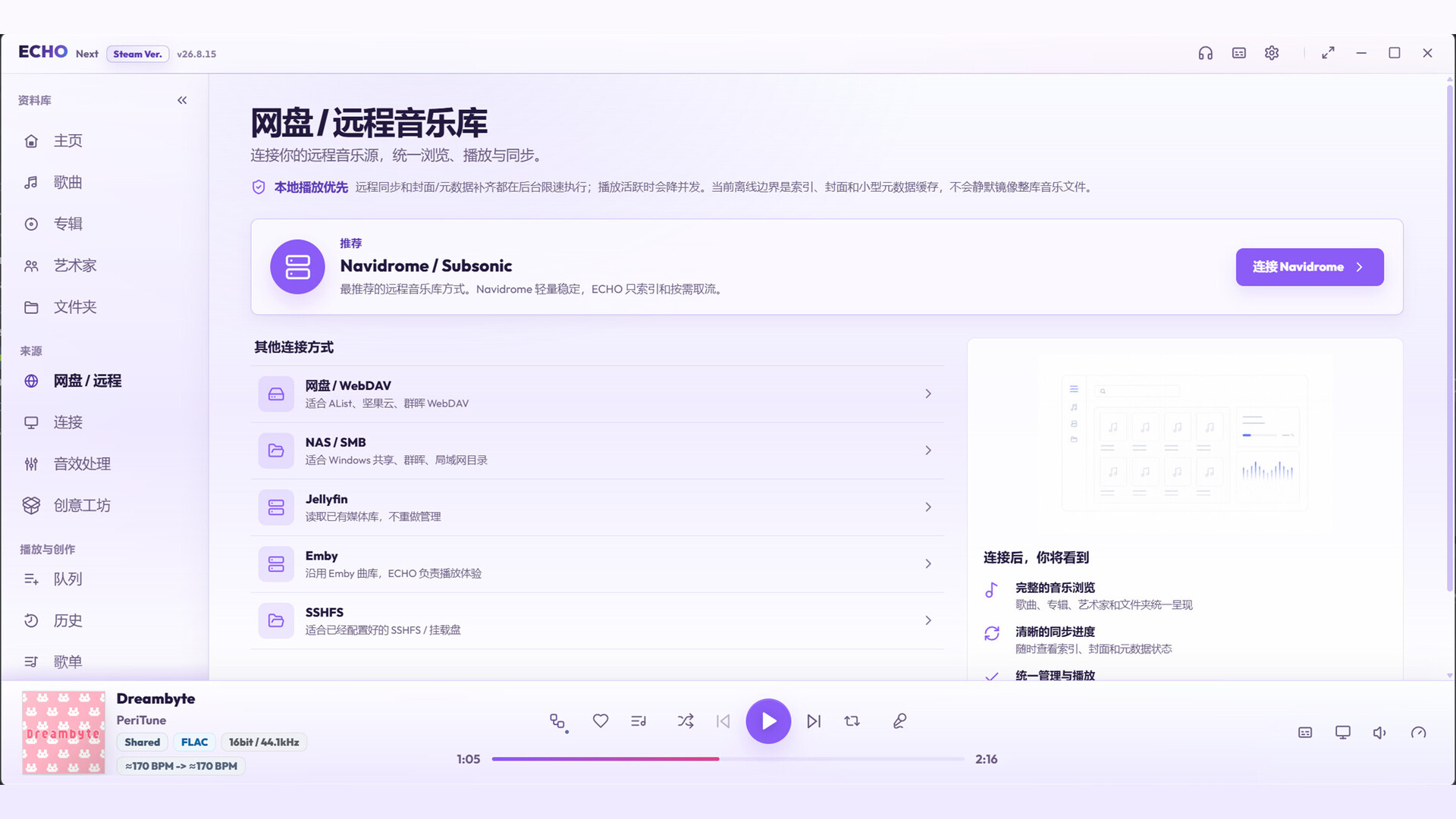Toggle lyrics display in bottom bar
Viewport: 1456px width, 819px height.
point(1305,733)
